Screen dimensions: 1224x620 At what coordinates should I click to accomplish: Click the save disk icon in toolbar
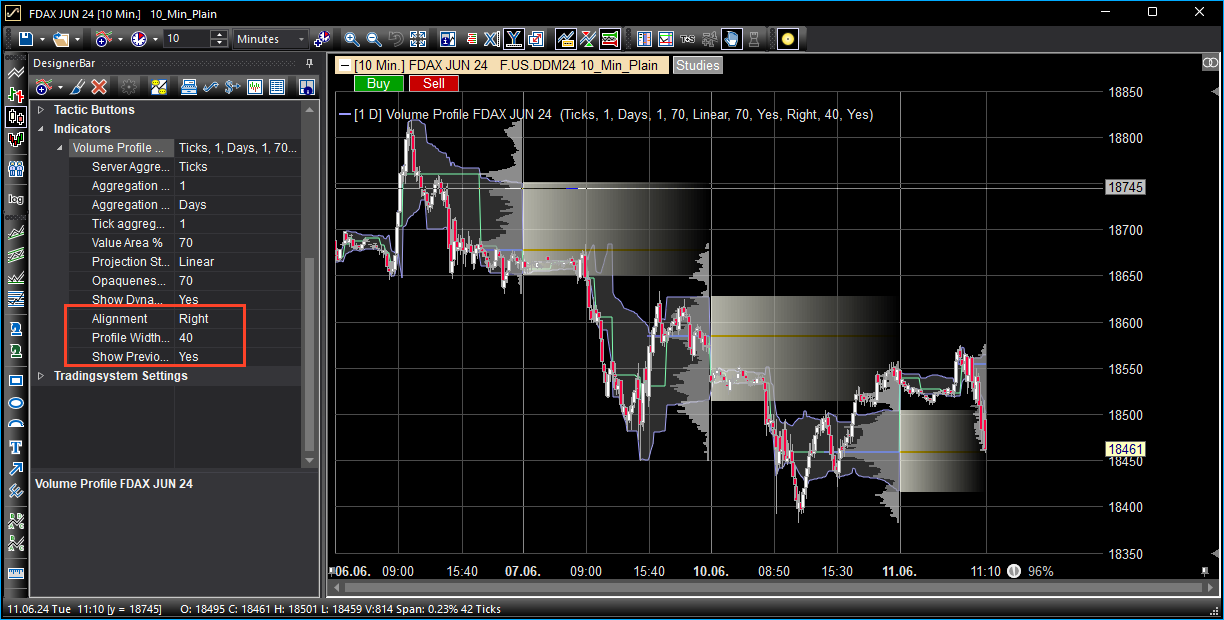pos(26,39)
